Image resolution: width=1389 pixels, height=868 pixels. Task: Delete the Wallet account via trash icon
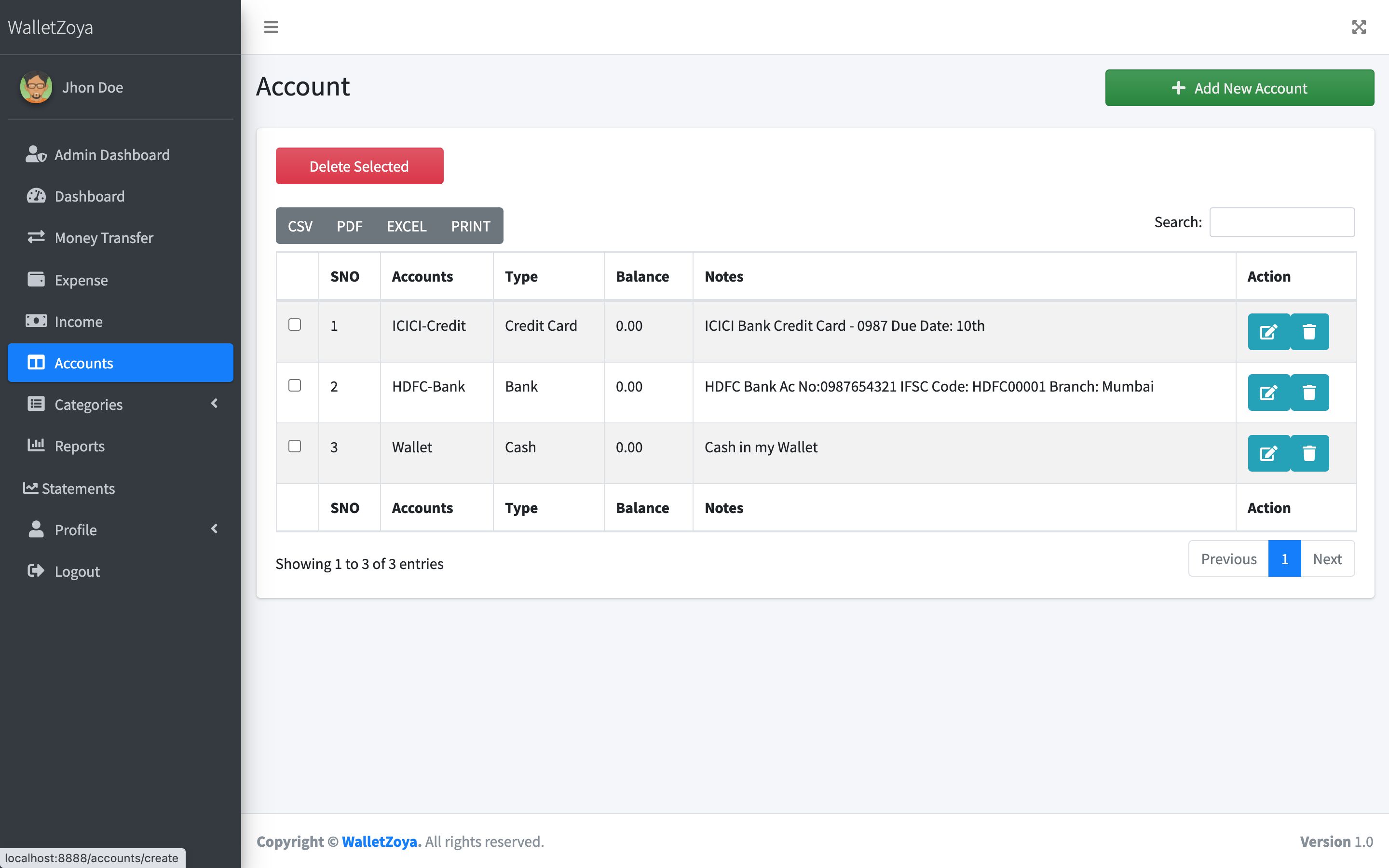pyautogui.click(x=1308, y=453)
